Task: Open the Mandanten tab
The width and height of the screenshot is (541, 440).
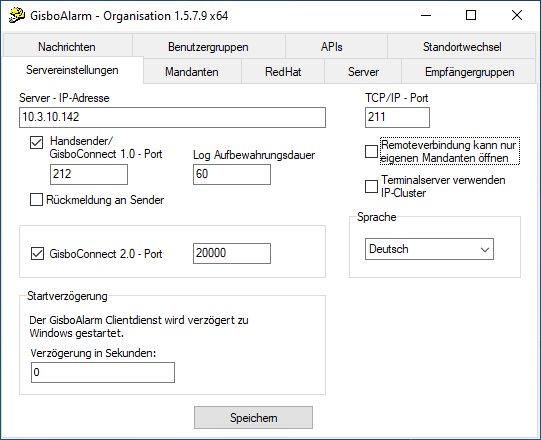Action: pyautogui.click(x=192, y=71)
